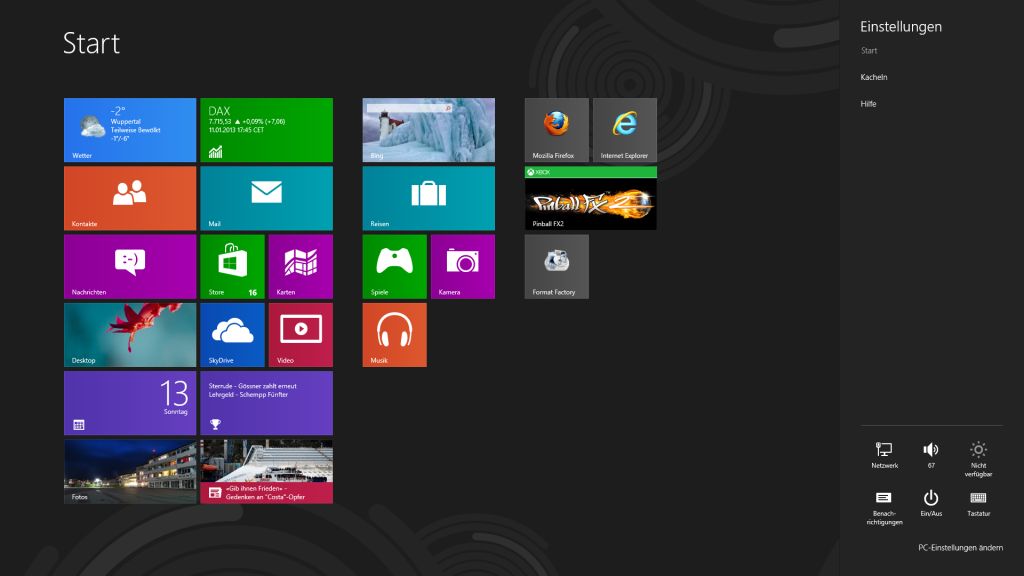Viewport: 1024px width, 576px height.
Task: Open the Wetter weather tile
Action: [130, 130]
